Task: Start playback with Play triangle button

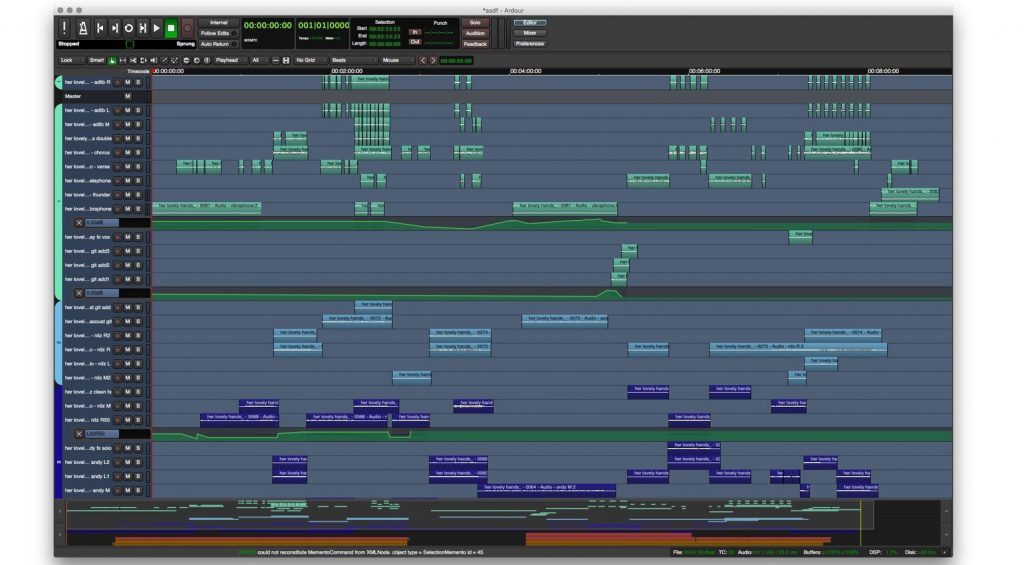Action: (x=157, y=28)
